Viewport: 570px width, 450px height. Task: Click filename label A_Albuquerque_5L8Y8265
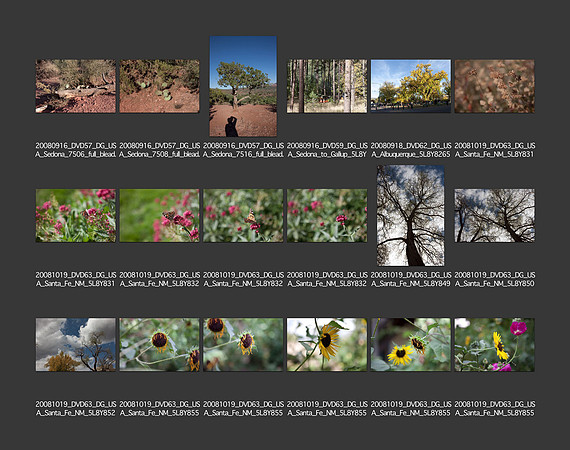tap(411, 154)
